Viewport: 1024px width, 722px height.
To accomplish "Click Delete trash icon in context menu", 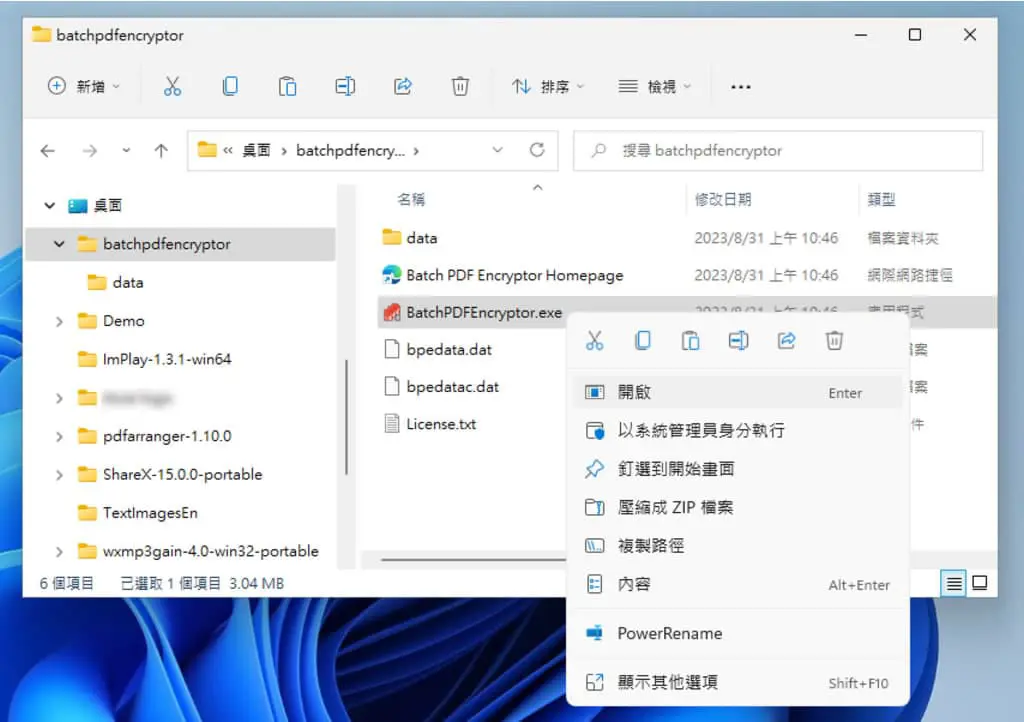I will [834, 341].
